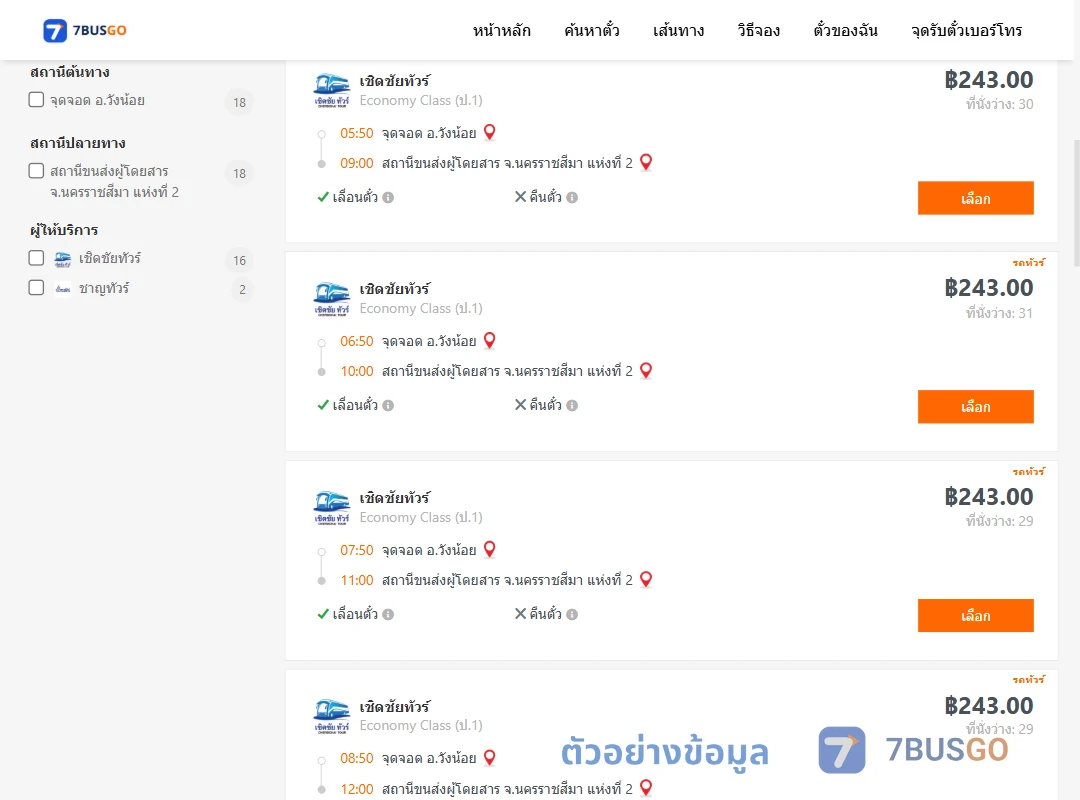Open map pin for 11:00 arrival station
This screenshot has height=800, width=1080.
[x=646, y=579]
